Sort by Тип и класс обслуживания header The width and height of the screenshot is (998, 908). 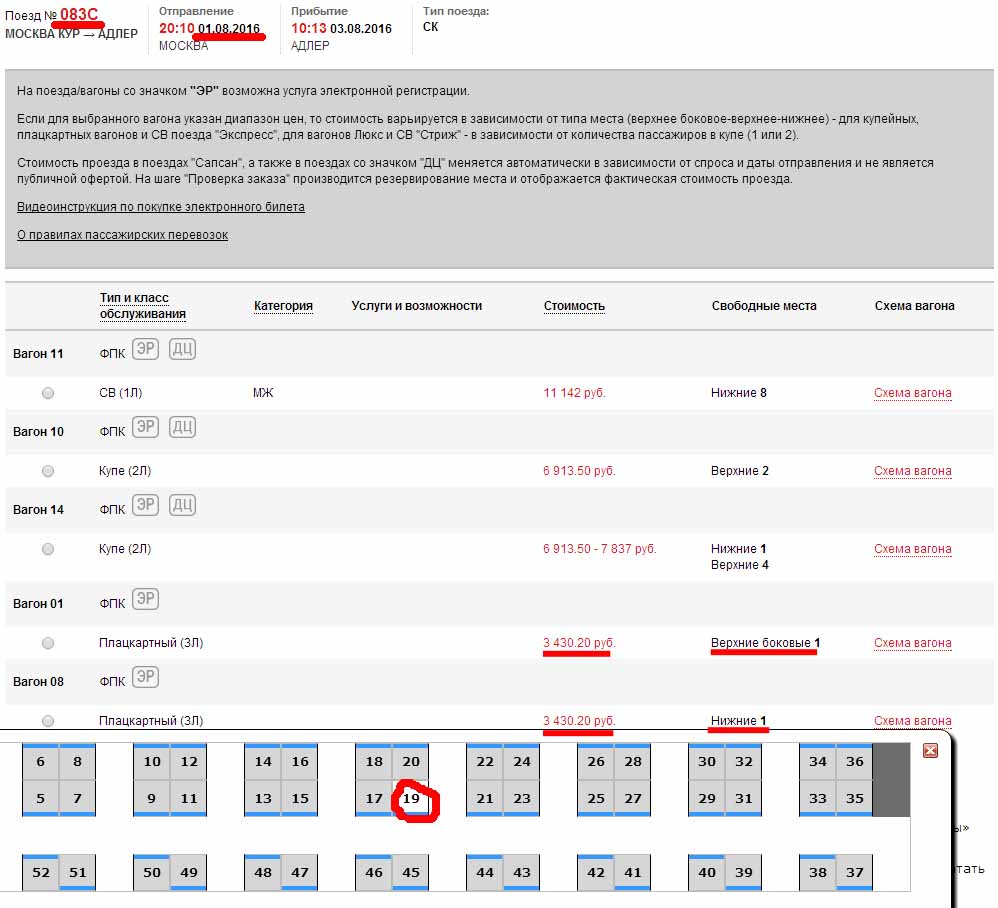coord(142,306)
